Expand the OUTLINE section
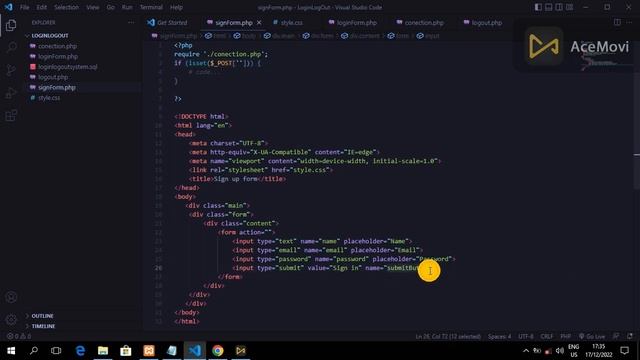The height and width of the screenshot is (360, 640). 42,316
